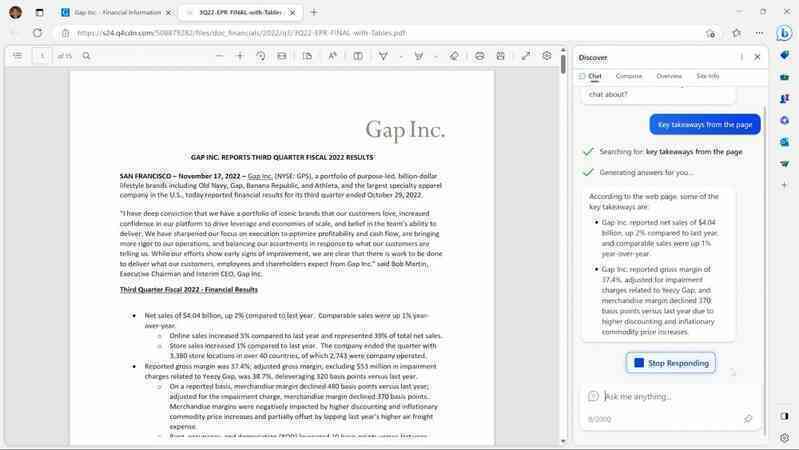Viewport: 799px width, 450px height.
Task: Click the Key takeaways from the page message
Action: pos(705,124)
